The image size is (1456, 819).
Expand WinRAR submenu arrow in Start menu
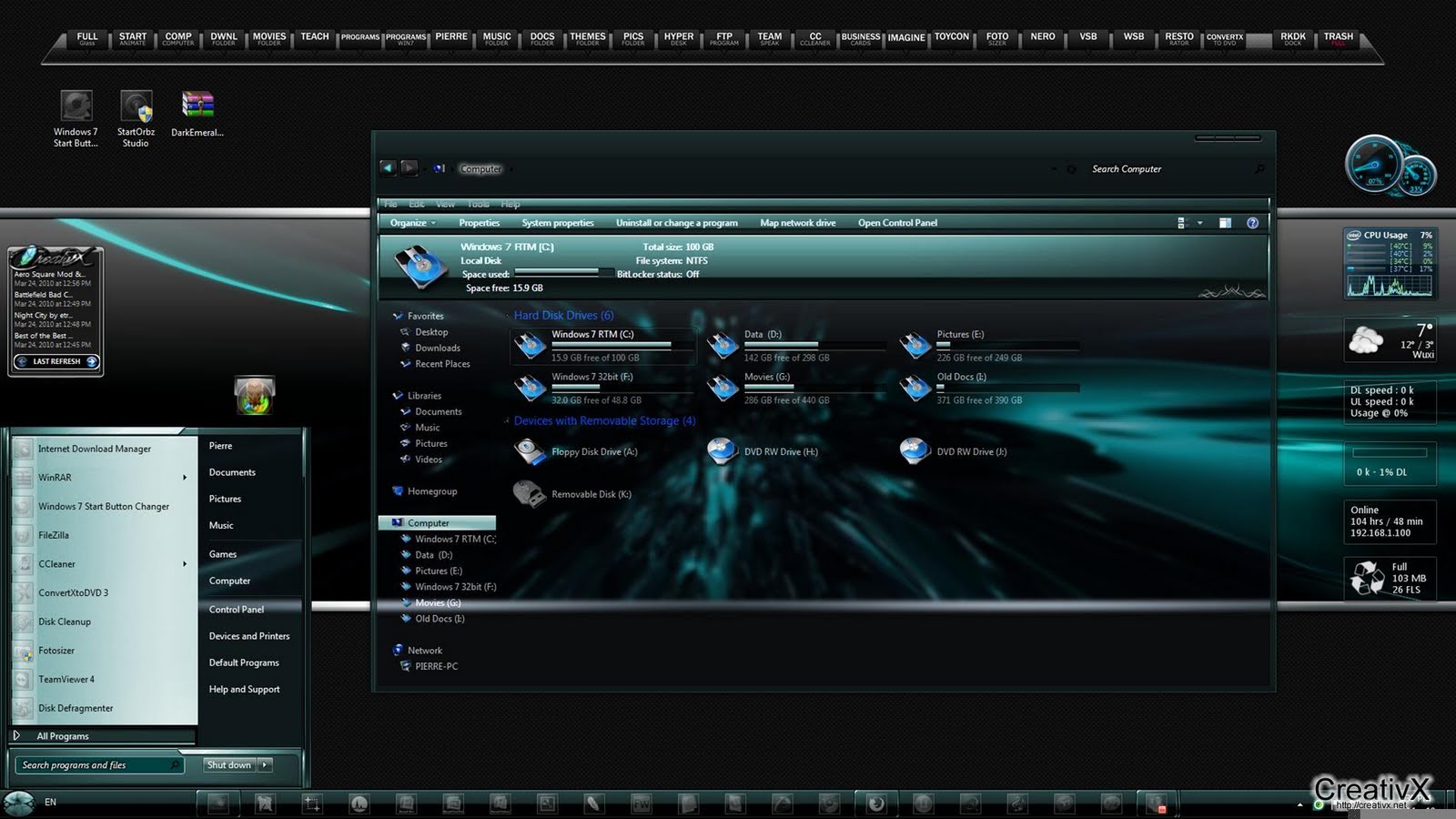click(185, 478)
